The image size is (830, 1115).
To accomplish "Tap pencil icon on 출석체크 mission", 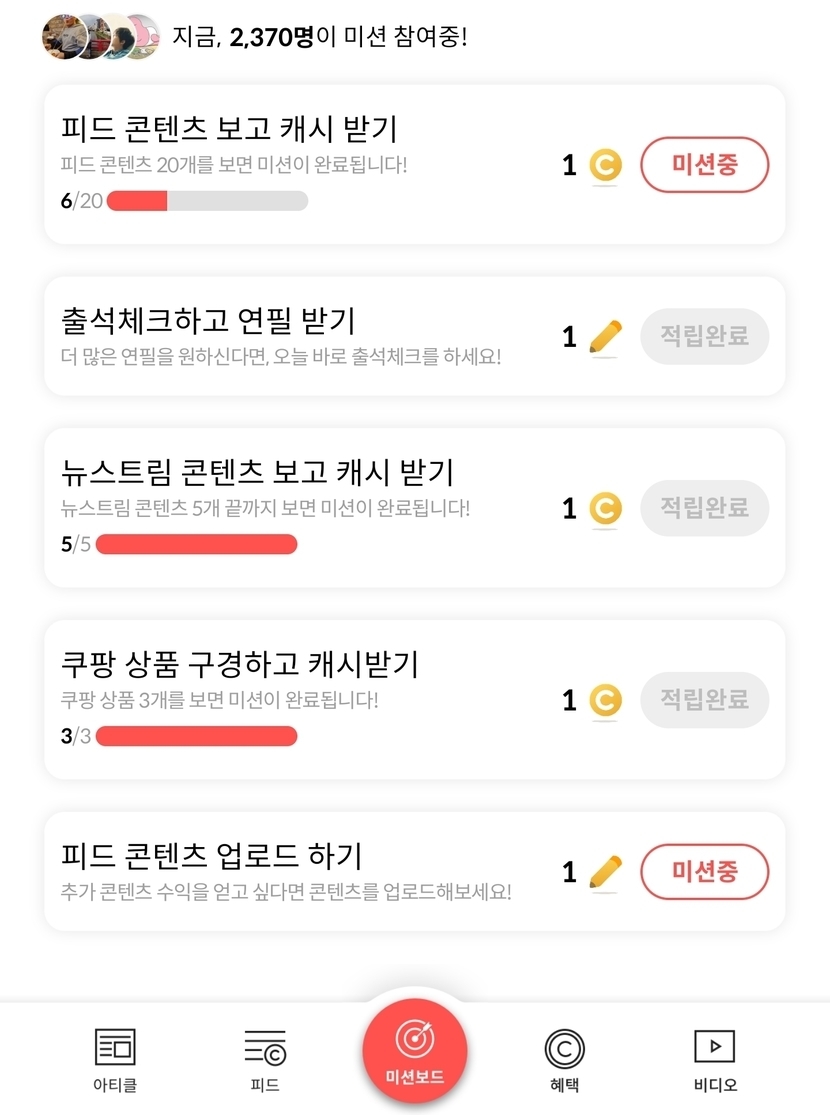I will pos(605,338).
